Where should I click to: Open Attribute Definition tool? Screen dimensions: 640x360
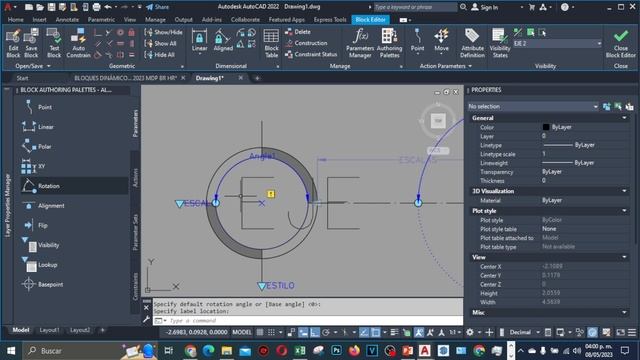click(x=472, y=43)
